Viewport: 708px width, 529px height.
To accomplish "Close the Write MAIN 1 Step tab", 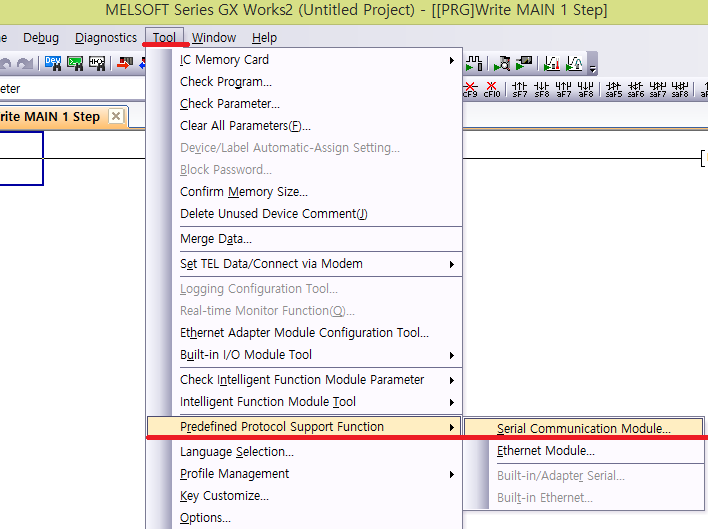I will 116,116.
